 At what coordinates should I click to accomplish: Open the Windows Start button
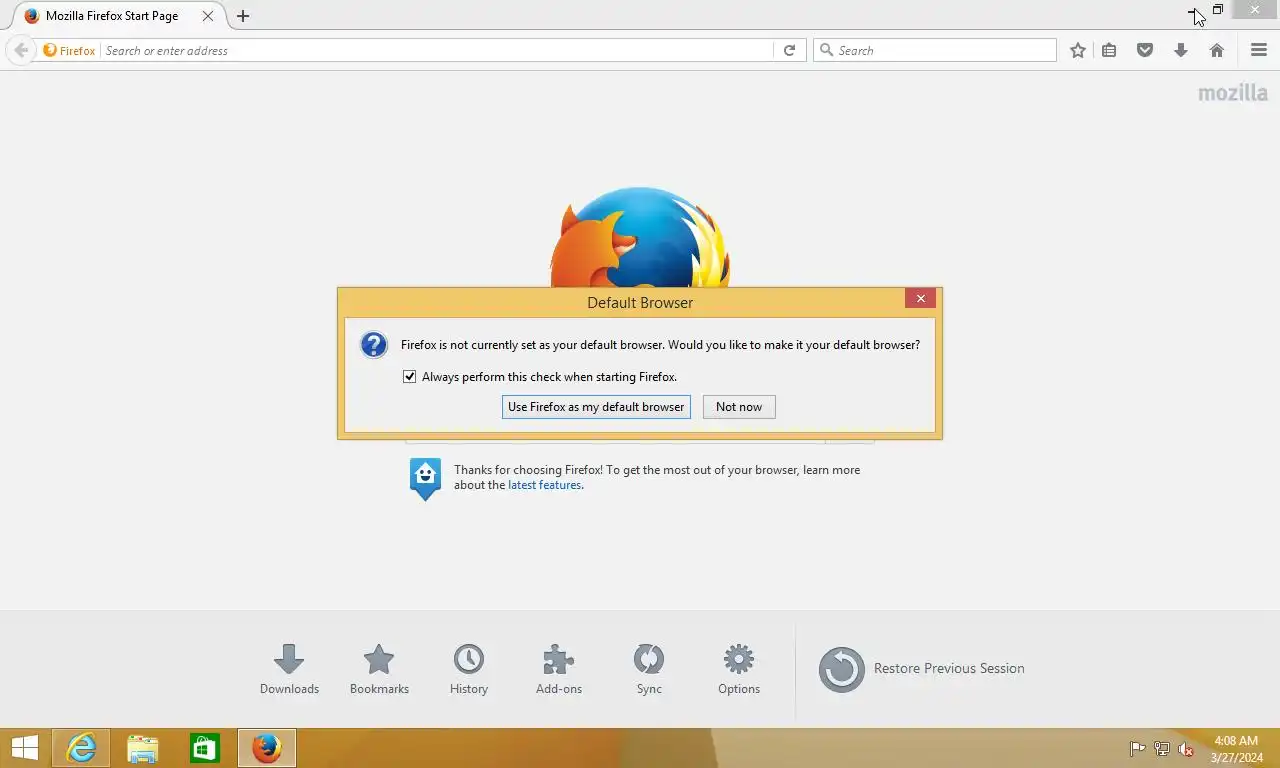tap(25, 748)
